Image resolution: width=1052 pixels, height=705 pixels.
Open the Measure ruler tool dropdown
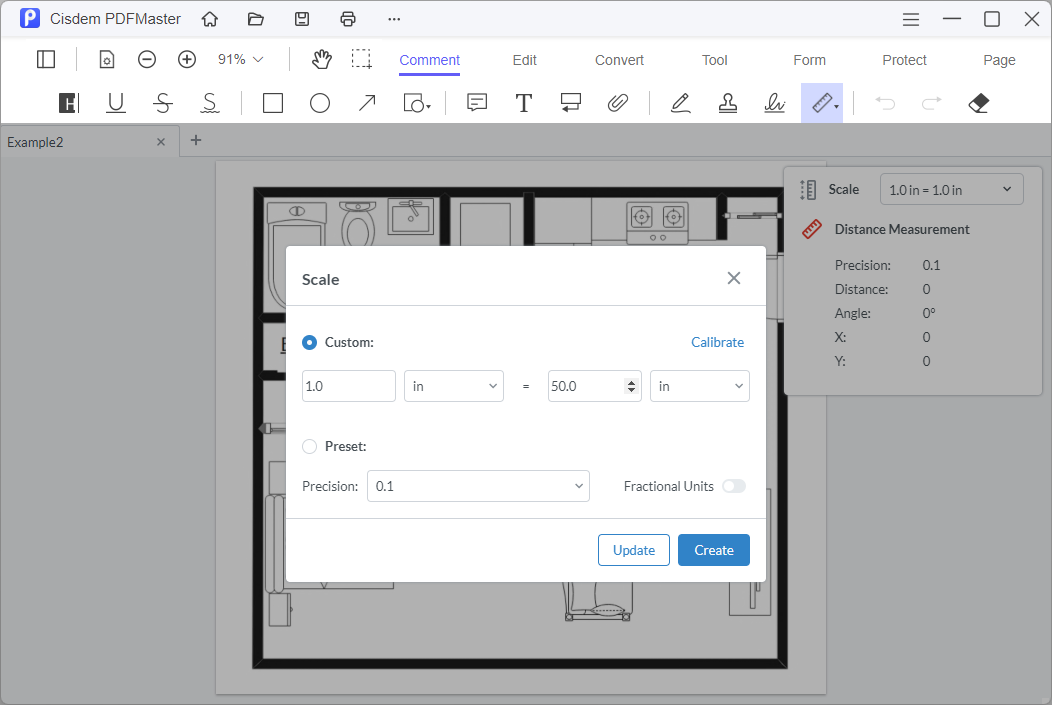[x=823, y=103]
